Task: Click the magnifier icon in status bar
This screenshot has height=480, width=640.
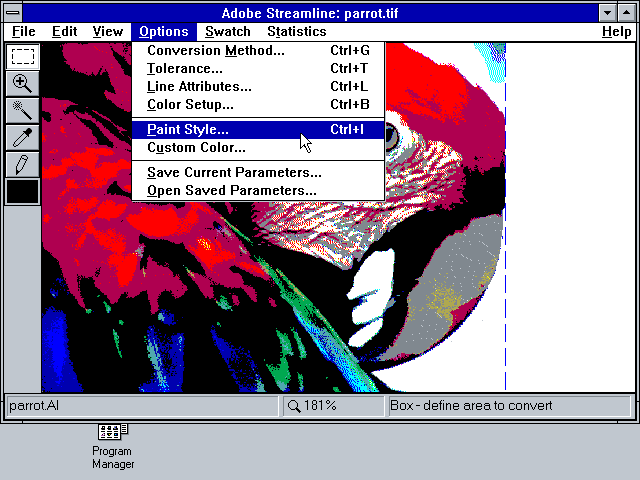Action: [295, 406]
